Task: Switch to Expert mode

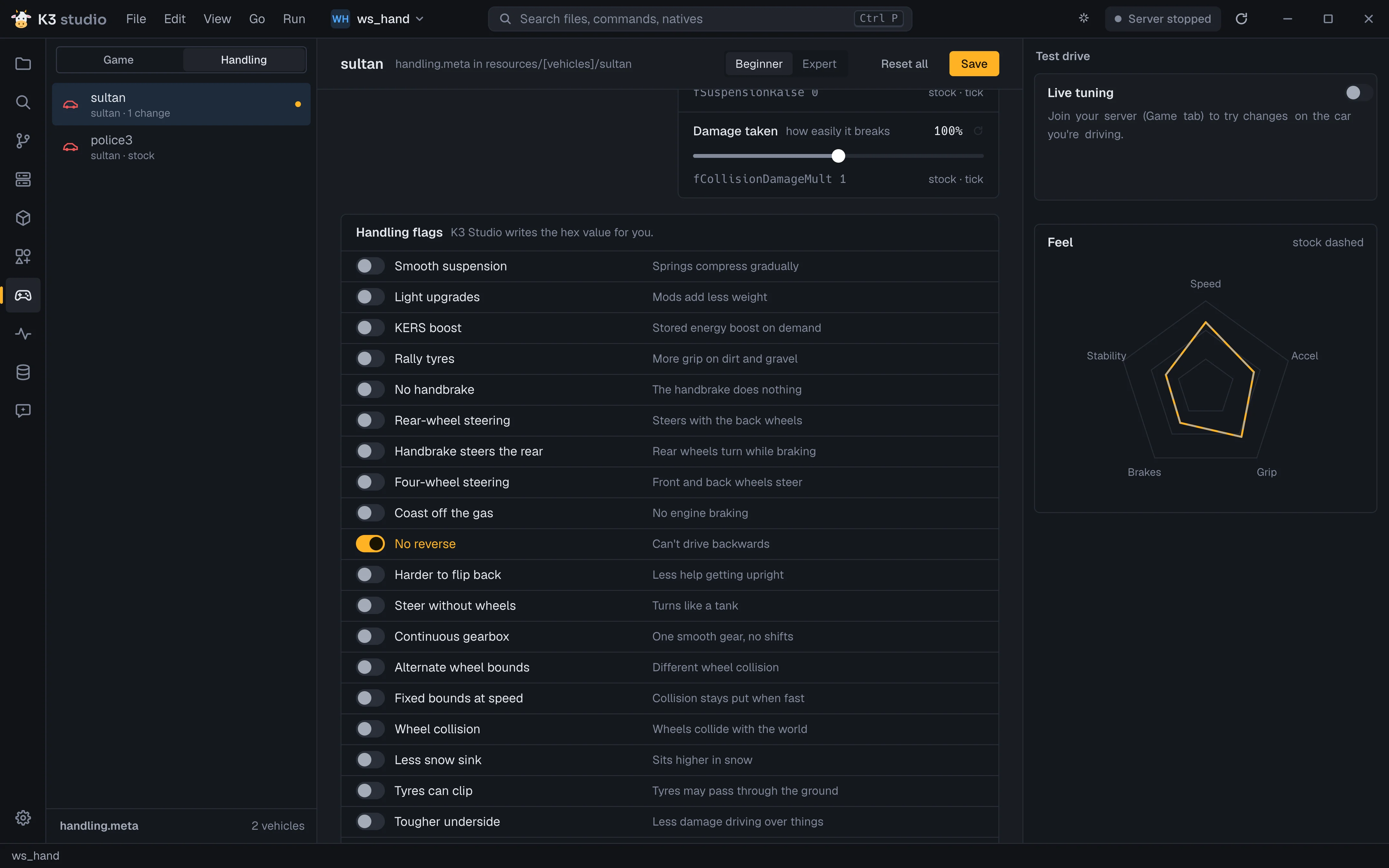Action: pyautogui.click(x=819, y=64)
